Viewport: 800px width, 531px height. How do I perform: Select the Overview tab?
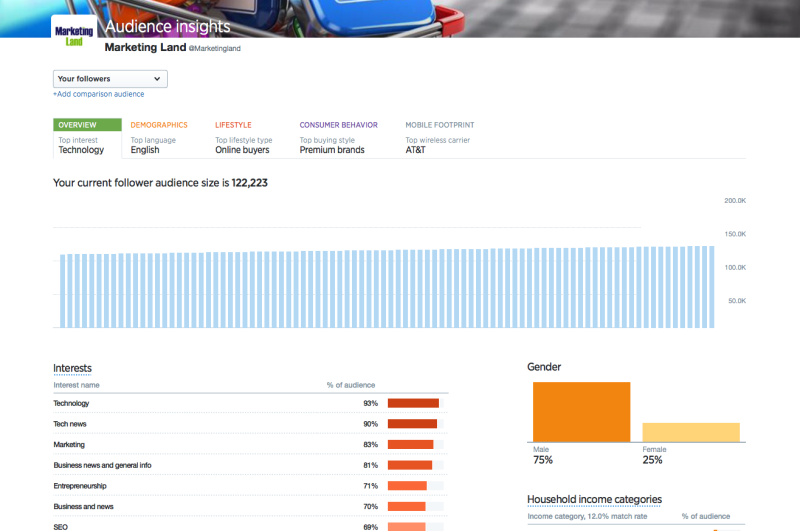tap(87, 138)
